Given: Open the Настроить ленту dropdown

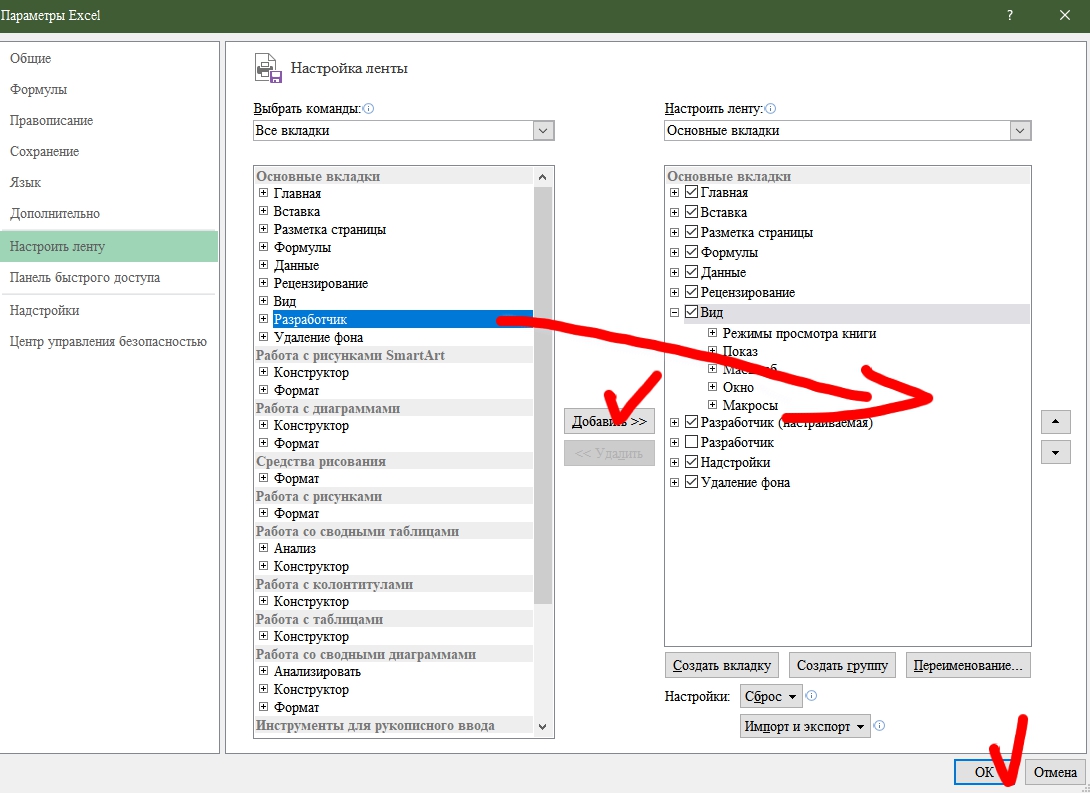Looking at the screenshot, I should pos(1020,131).
